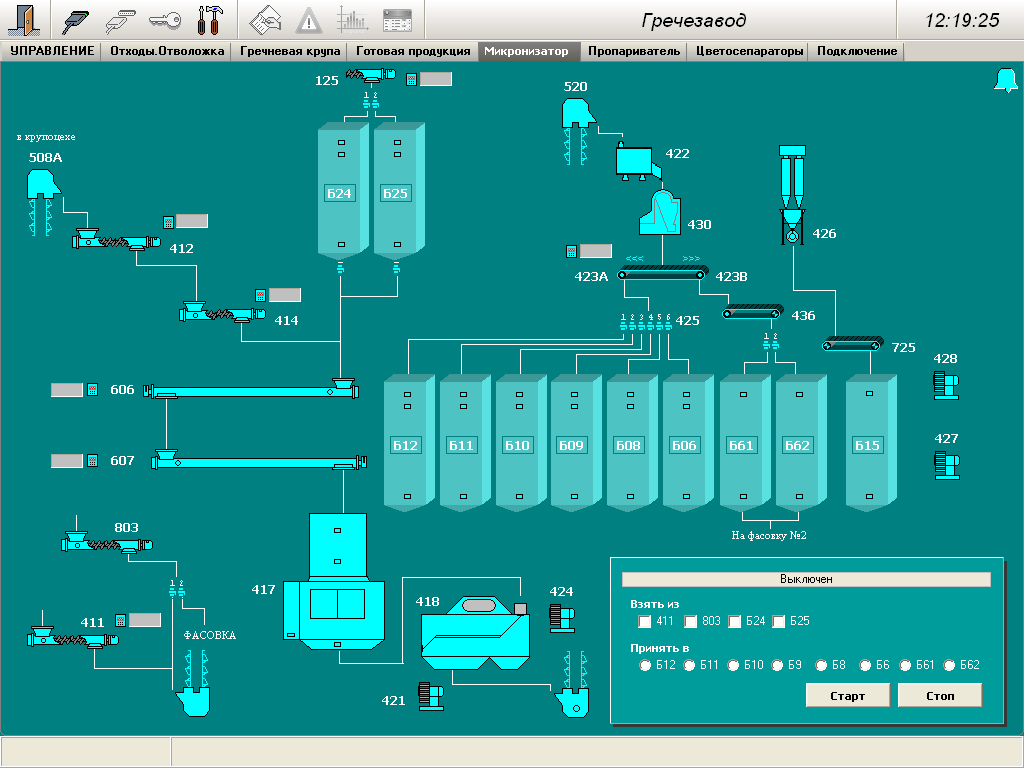
Task: Open the screwdriver and hammer settings
Action: pos(210,20)
